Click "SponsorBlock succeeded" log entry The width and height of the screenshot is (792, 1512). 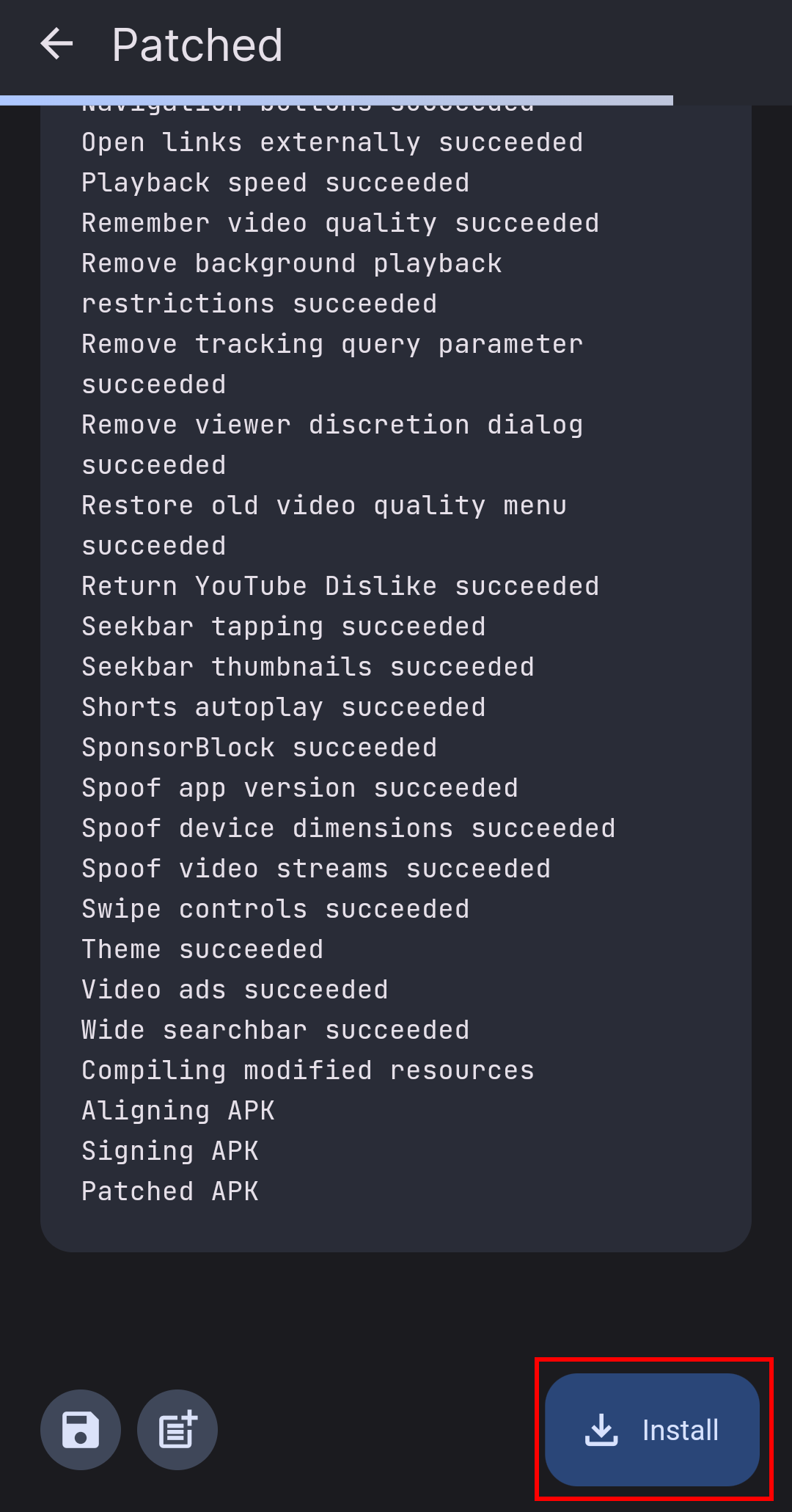[259, 748]
